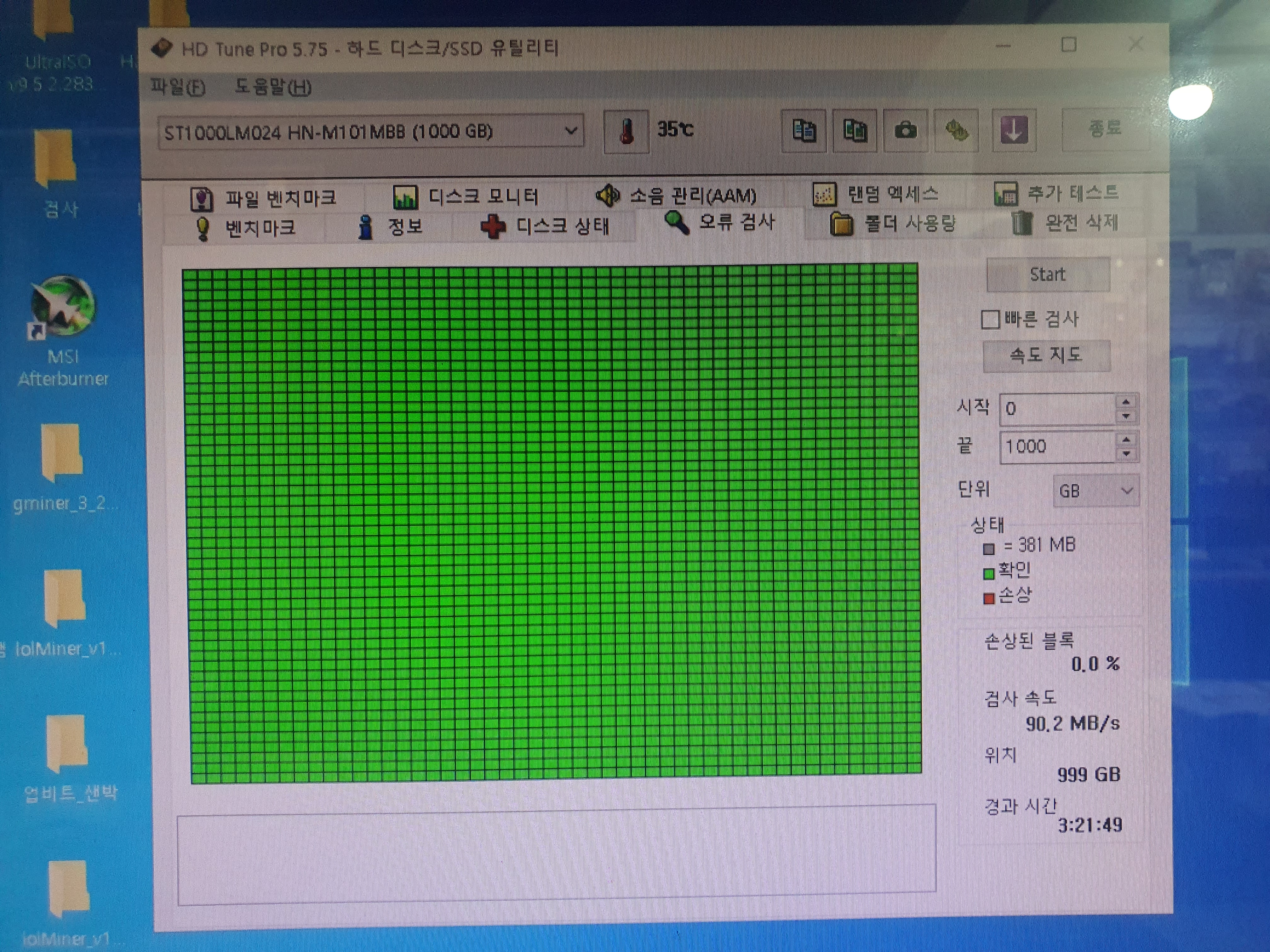Click the 90.2 MB/s scan speed value
Viewport: 1270px width, 952px height.
[x=1073, y=724]
